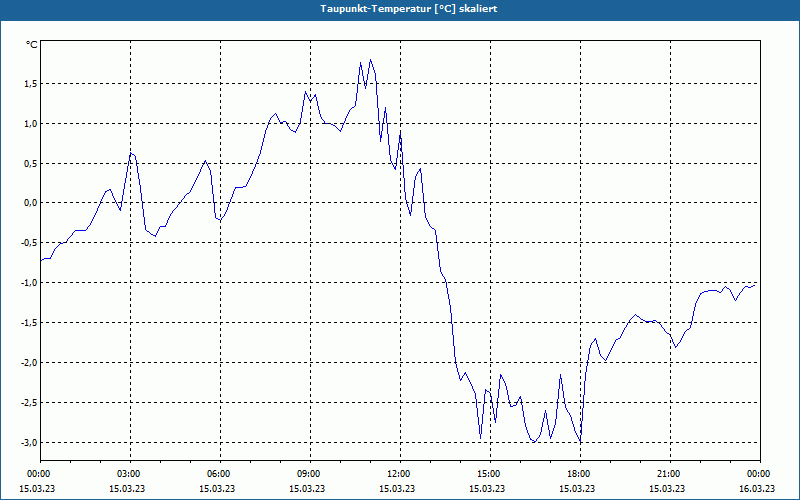This screenshot has height=500, width=800.
Task: Click the -2,5 y-axis value
Action: 30,403
